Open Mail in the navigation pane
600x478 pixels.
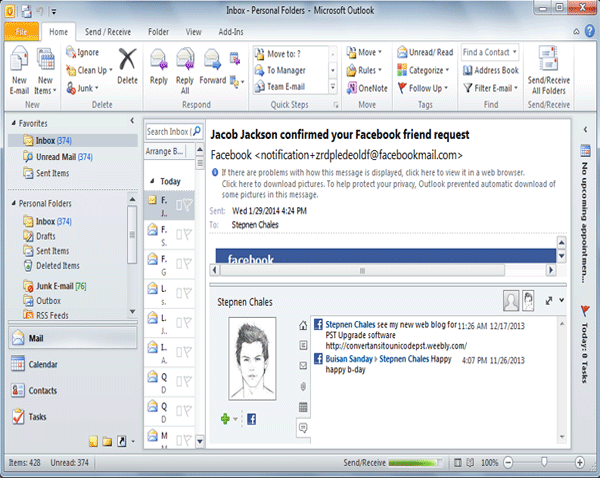click(73, 338)
